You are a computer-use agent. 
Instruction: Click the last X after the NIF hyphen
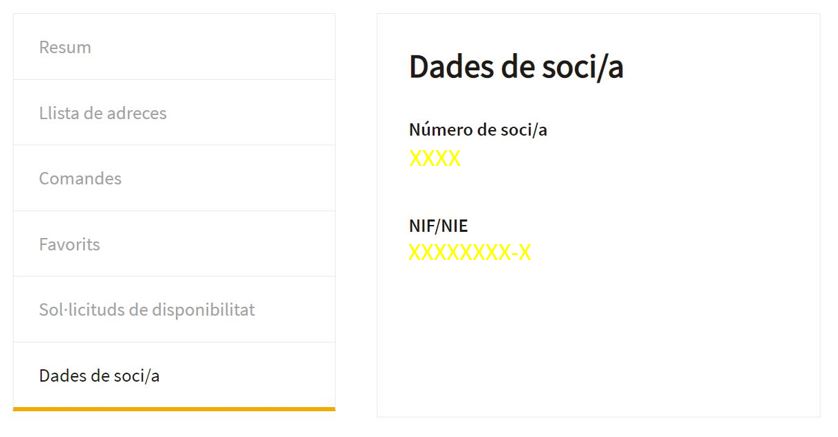point(524,253)
